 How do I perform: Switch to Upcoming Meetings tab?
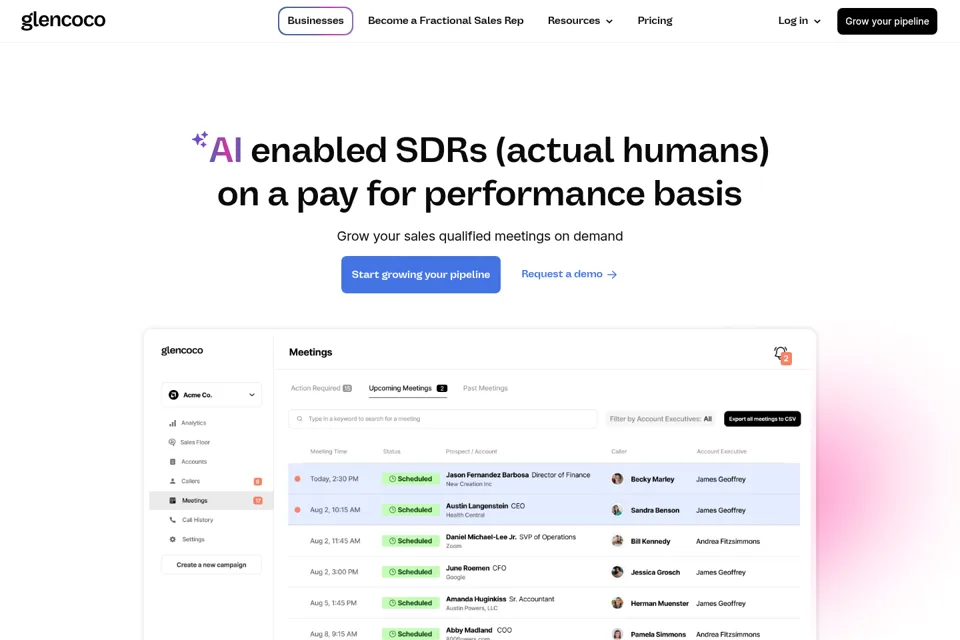click(408, 388)
